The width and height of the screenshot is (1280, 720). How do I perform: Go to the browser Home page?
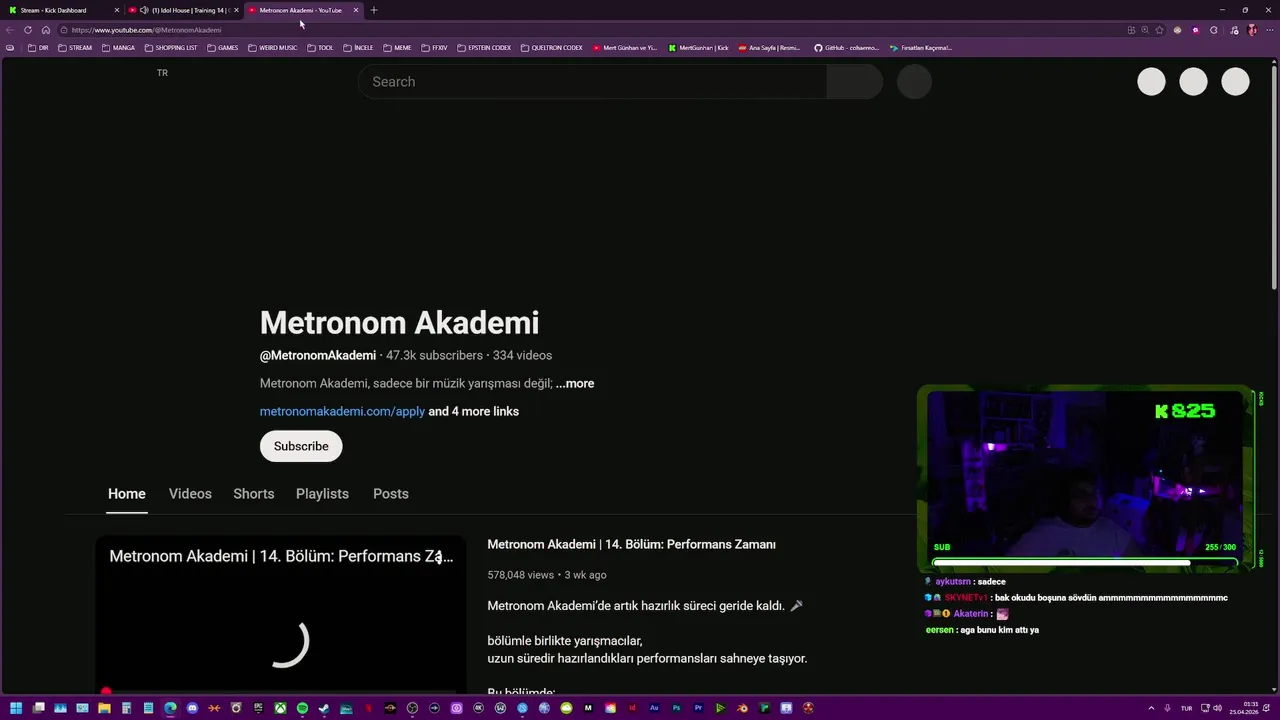pyautogui.click(x=46, y=30)
